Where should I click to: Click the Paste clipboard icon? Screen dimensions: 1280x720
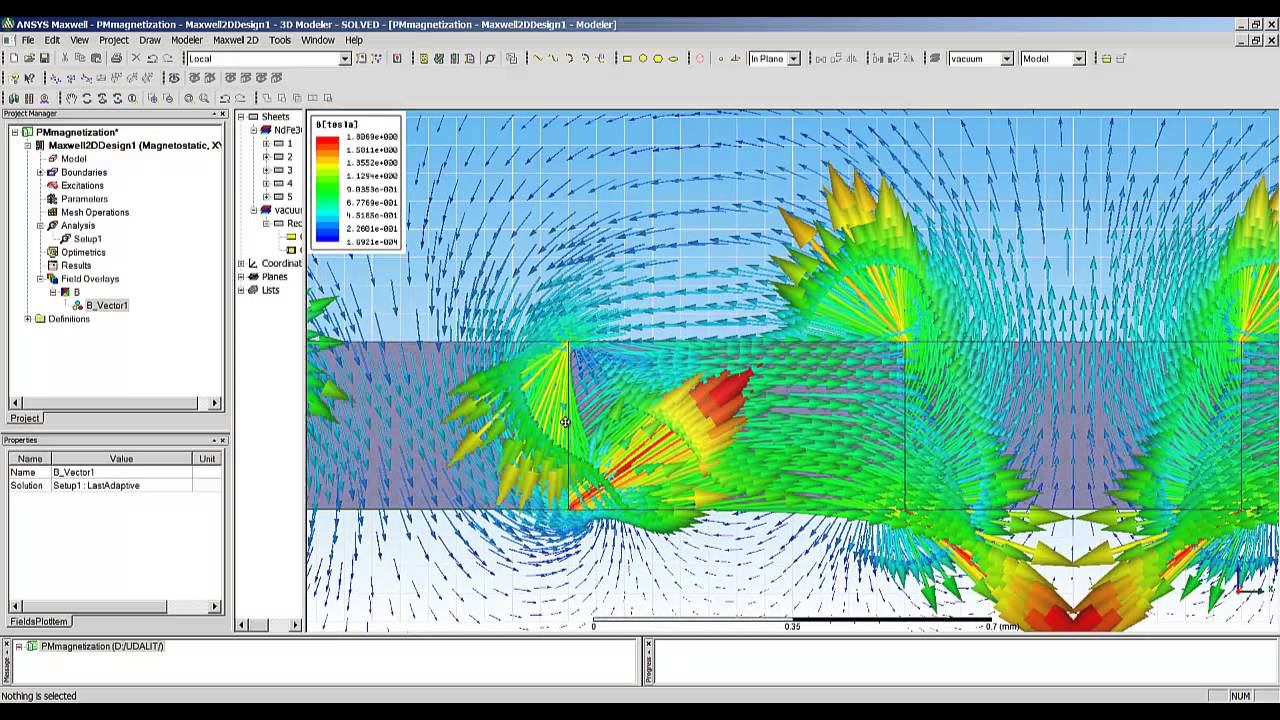tap(96, 59)
